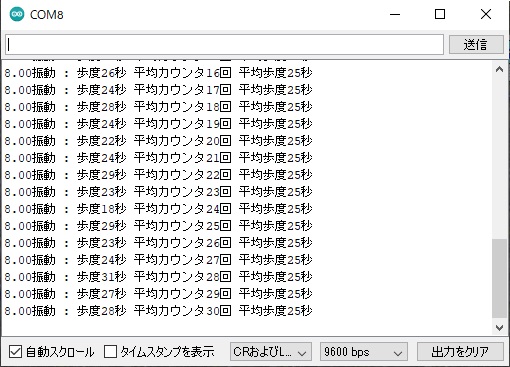510x367 pixels.
Task: Click the output line with 平均カウンタ16回
Action: click(x=159, y=73)
